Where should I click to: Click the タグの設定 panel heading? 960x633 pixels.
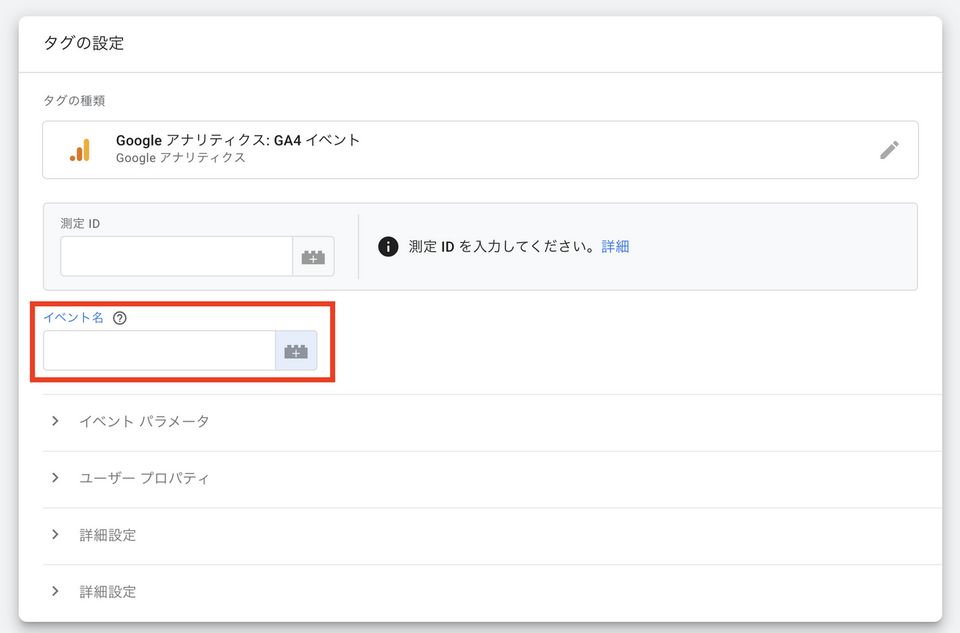pos(83,43)
